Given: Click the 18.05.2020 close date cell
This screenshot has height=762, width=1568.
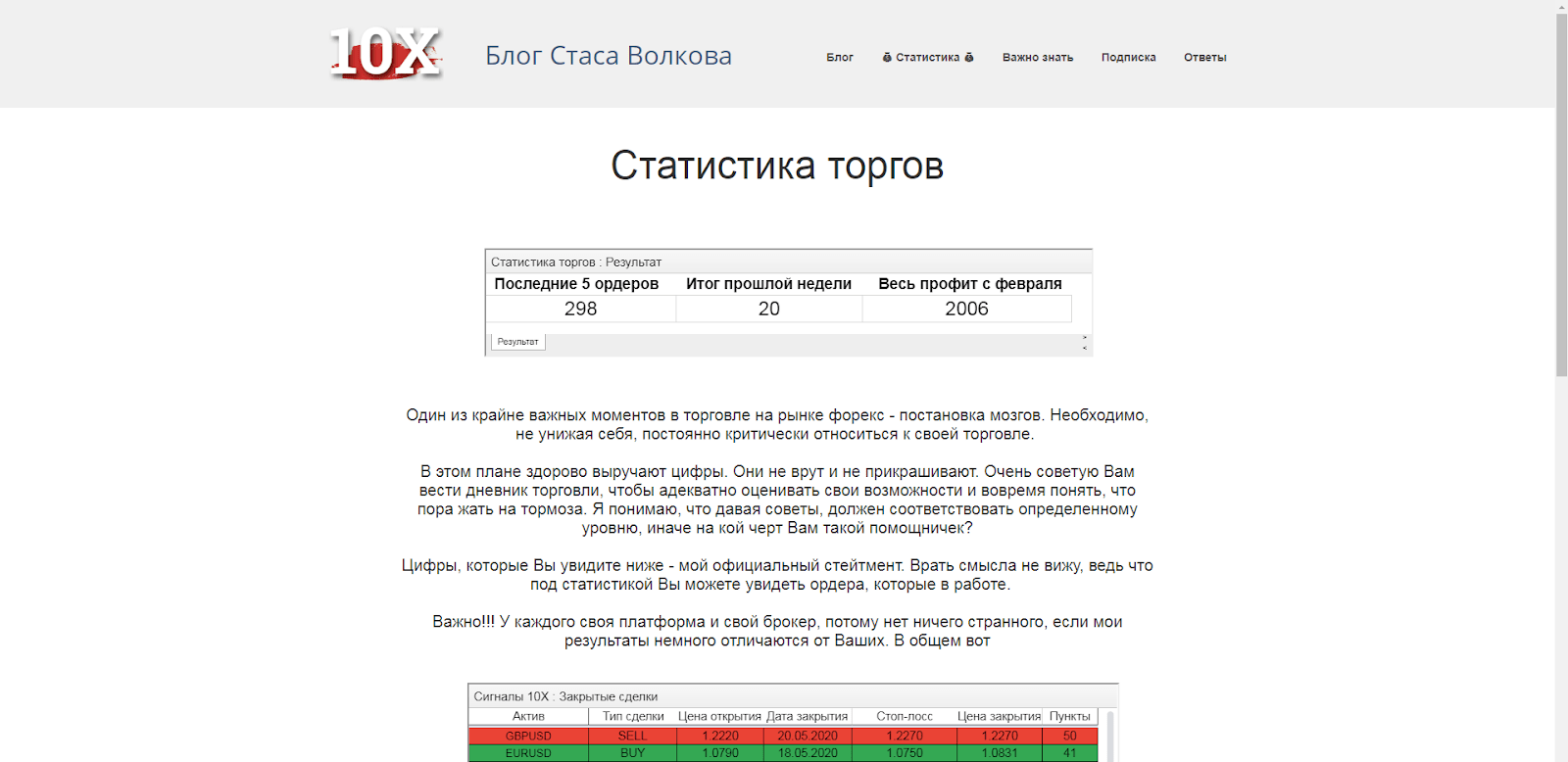Looking at the screenshot, I should pyautogui.click(x=808, y=753).
